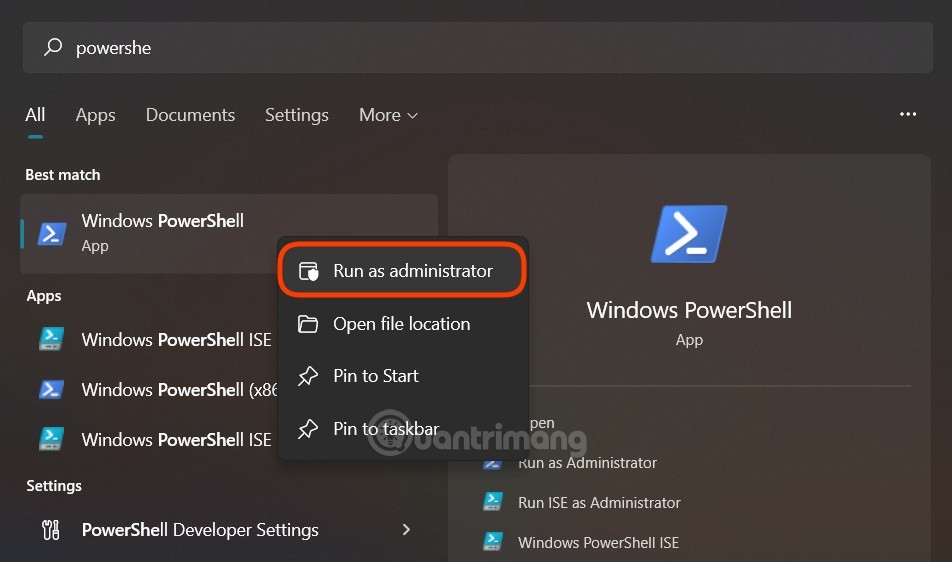The image size is (952, 562).
Task: Click the large Windows PowerShell logo in preview pane
Action: click(689, 234)
